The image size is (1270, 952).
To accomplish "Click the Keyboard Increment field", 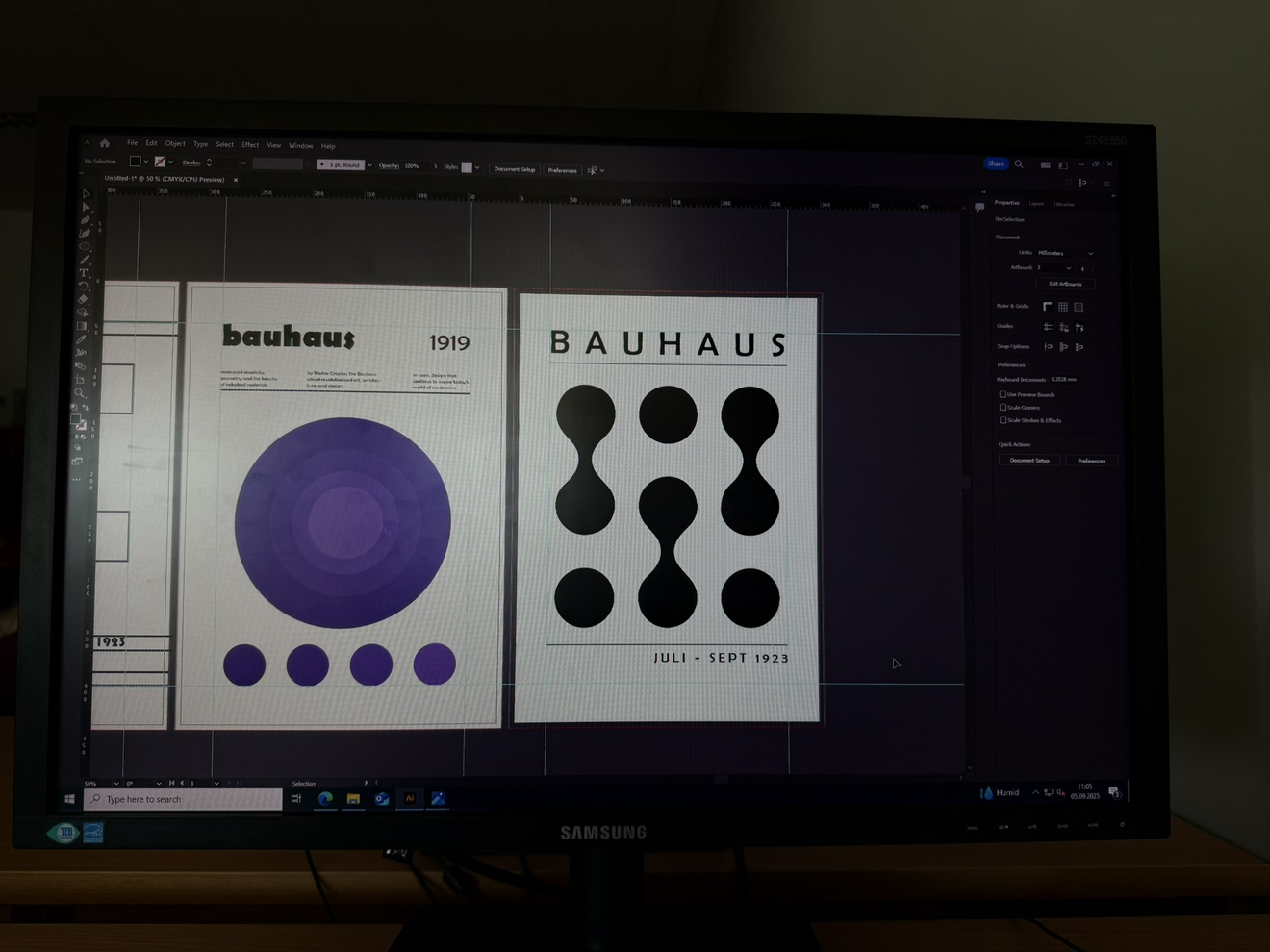I will [1064, 379].
